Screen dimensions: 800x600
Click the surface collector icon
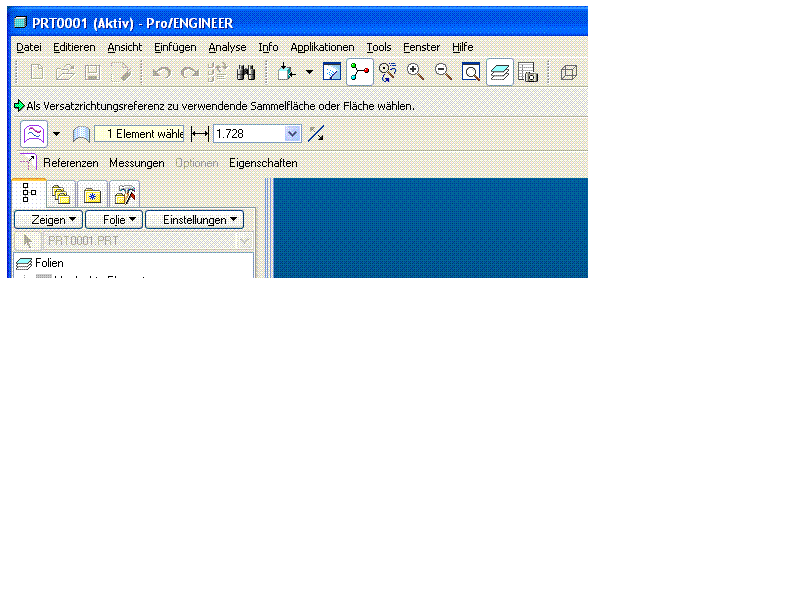(x=81, y=134)
